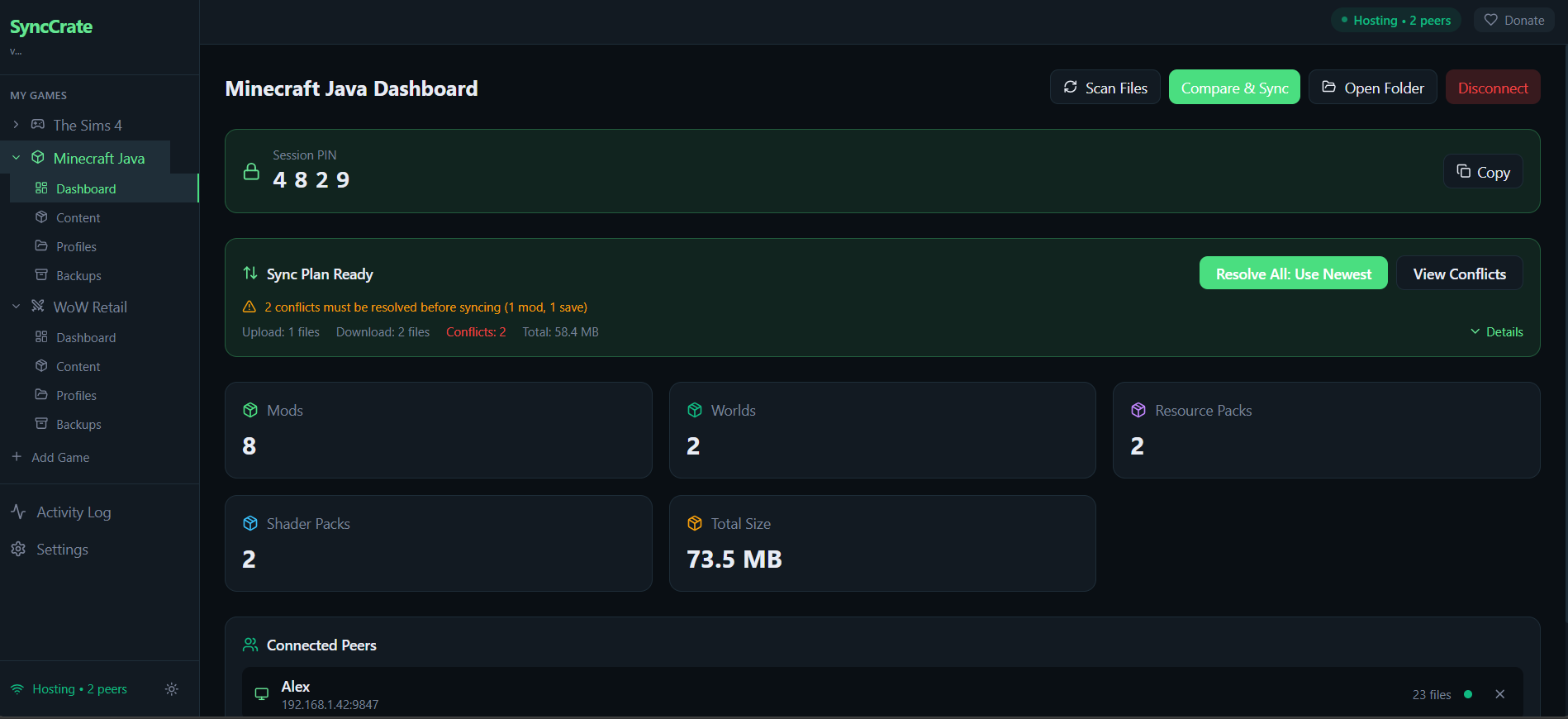Toggle the light/dark theme sun icon
Viewport: 1568px width, 719px height.
[x=172, y=689]
